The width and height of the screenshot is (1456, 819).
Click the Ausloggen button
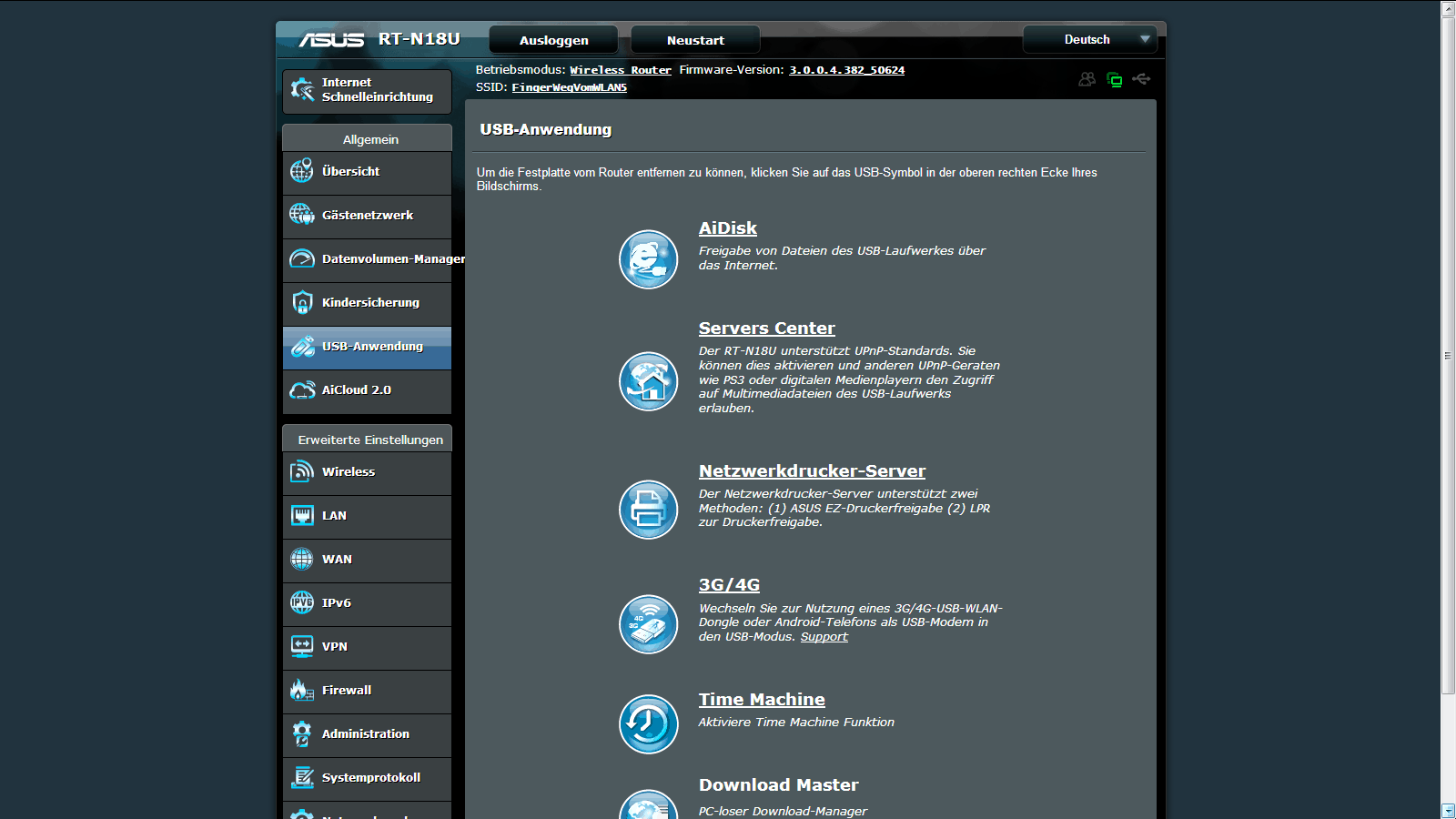point(553,40)
